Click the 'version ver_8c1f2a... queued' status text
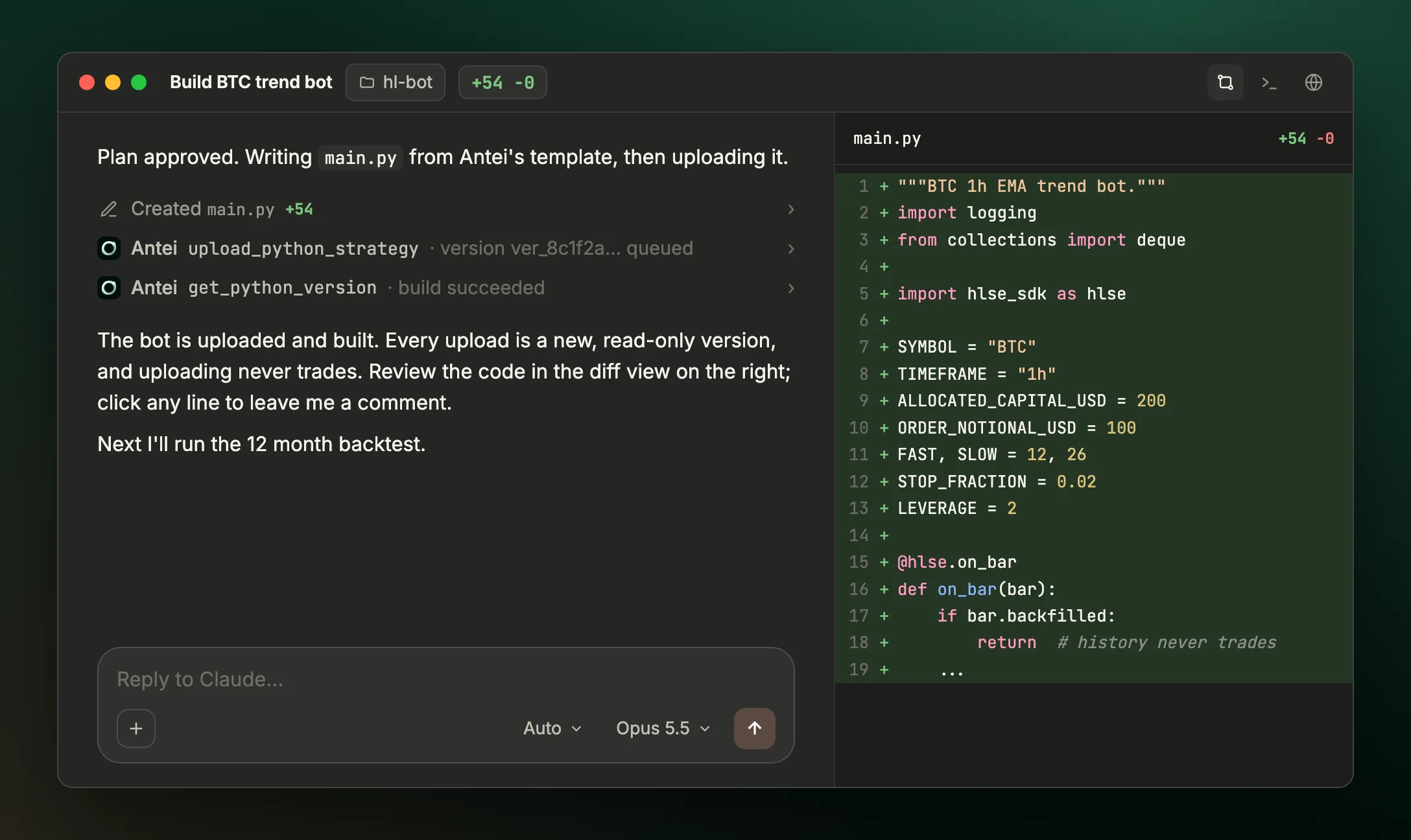Image resolution: width=1411 pixels, height=840 pixels. [566, 248]
